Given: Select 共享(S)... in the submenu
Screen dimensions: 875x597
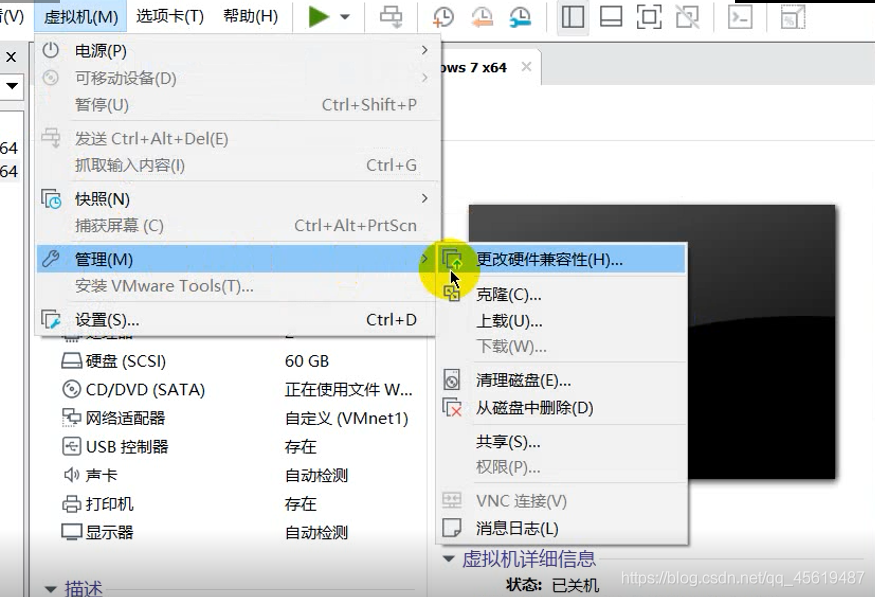Looking at the screenshot, I should click(562, 442).
